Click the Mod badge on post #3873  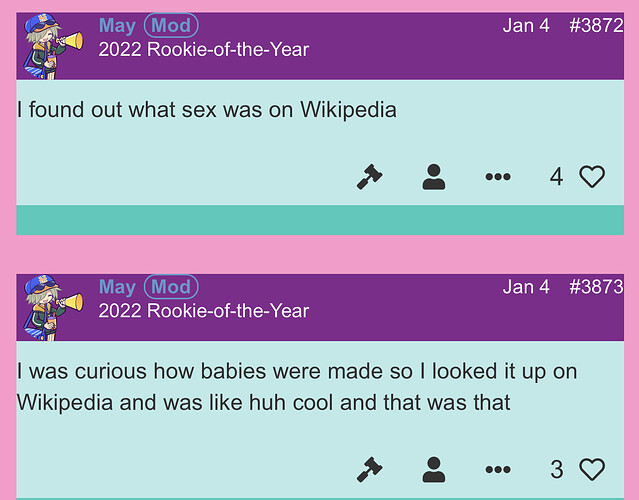click(171, 287)
